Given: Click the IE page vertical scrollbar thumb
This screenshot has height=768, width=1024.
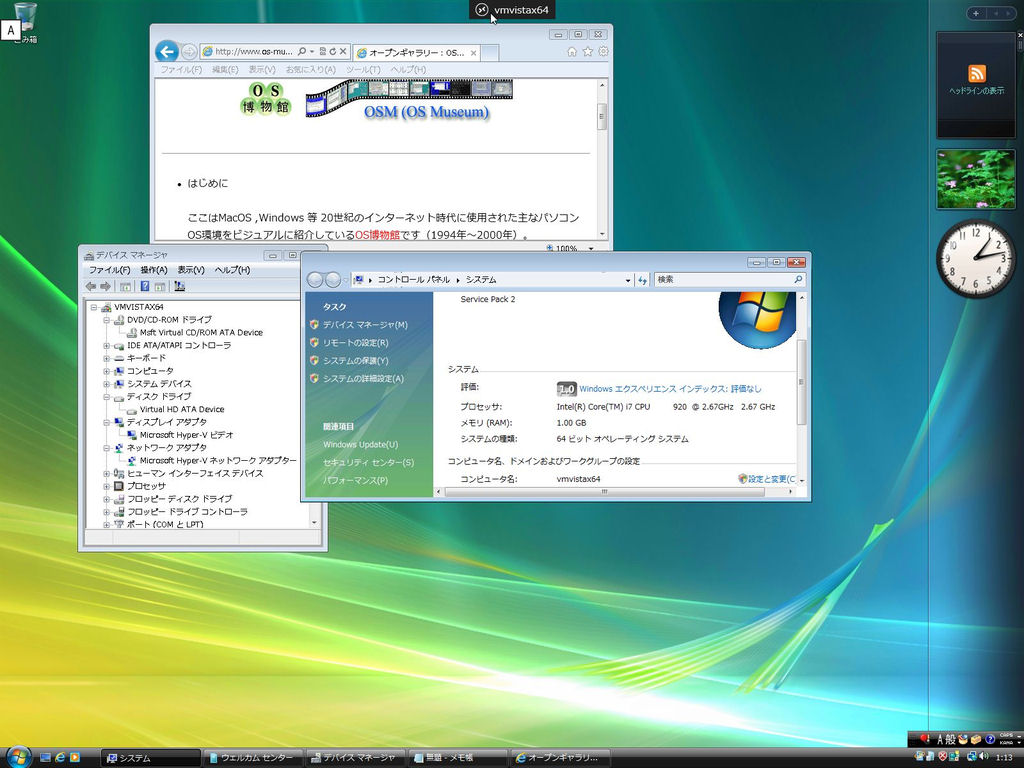Looking at the screenshot, I should [x=601, y=116].
